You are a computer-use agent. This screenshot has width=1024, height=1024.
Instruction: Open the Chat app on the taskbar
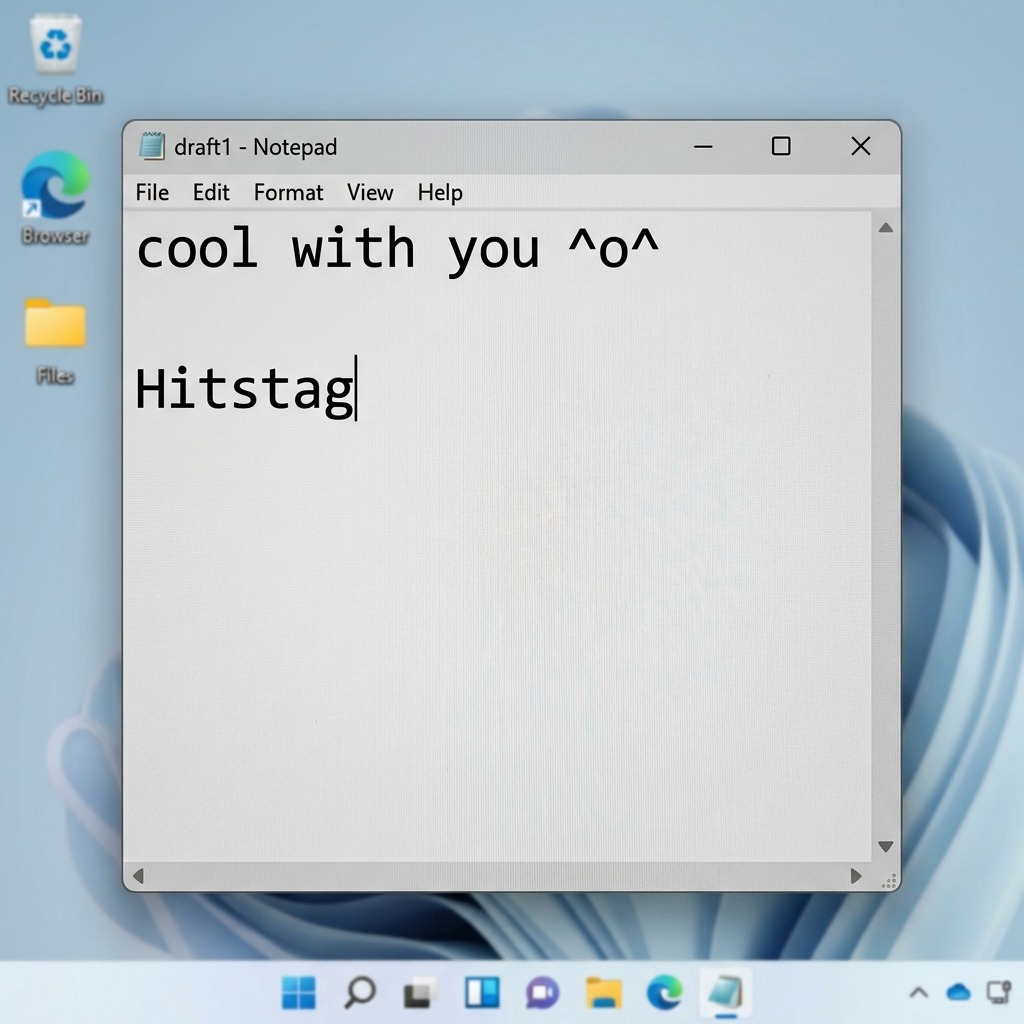(x=542, y=993)
